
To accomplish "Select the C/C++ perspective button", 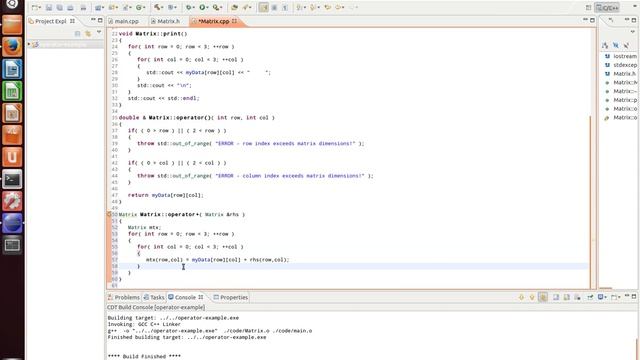I will click(607, 7).
